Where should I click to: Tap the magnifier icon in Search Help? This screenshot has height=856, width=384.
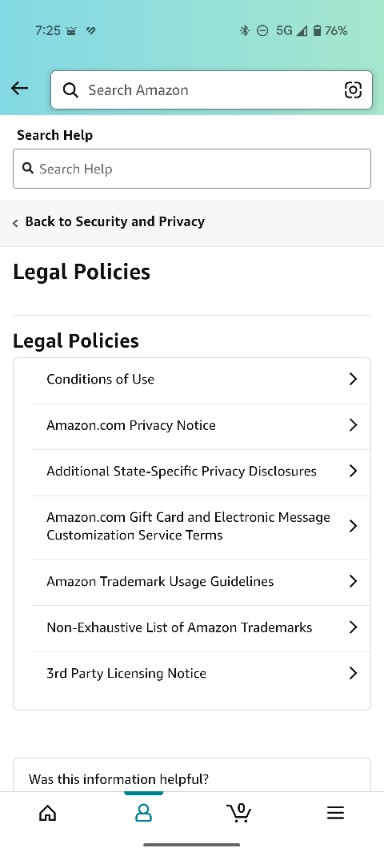28,168
